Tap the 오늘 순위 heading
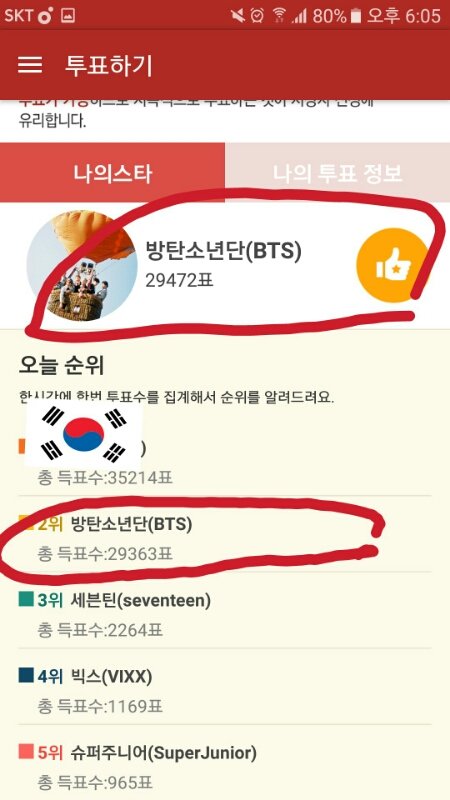450x800 pixels. [61, 365]
